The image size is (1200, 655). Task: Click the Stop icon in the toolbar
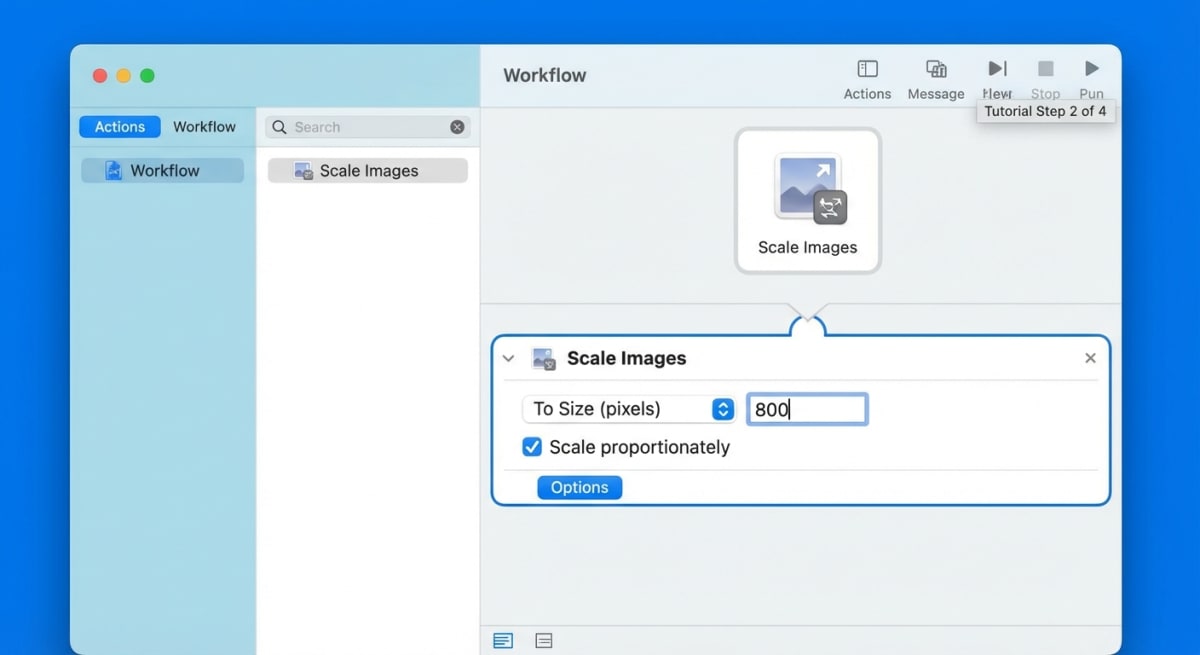click(x=1045, y=70)
